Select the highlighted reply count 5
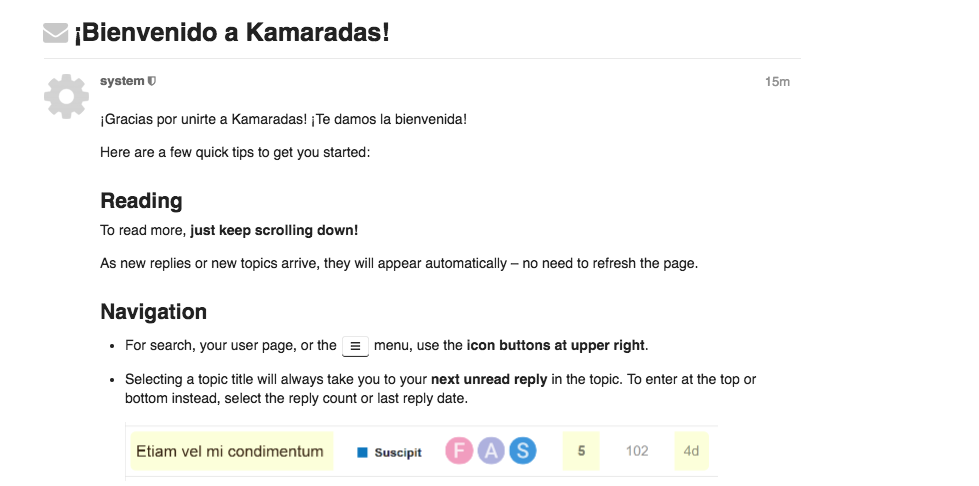This screenshot has height=486, width=979. 581,451
